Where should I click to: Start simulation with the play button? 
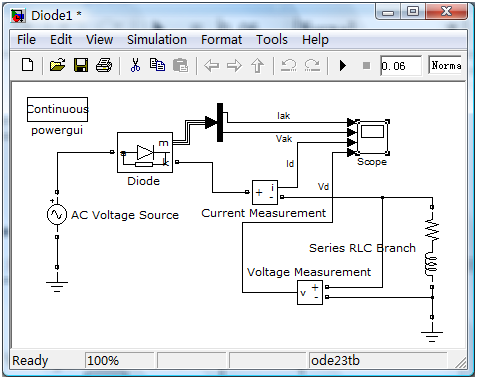point(343,65)
